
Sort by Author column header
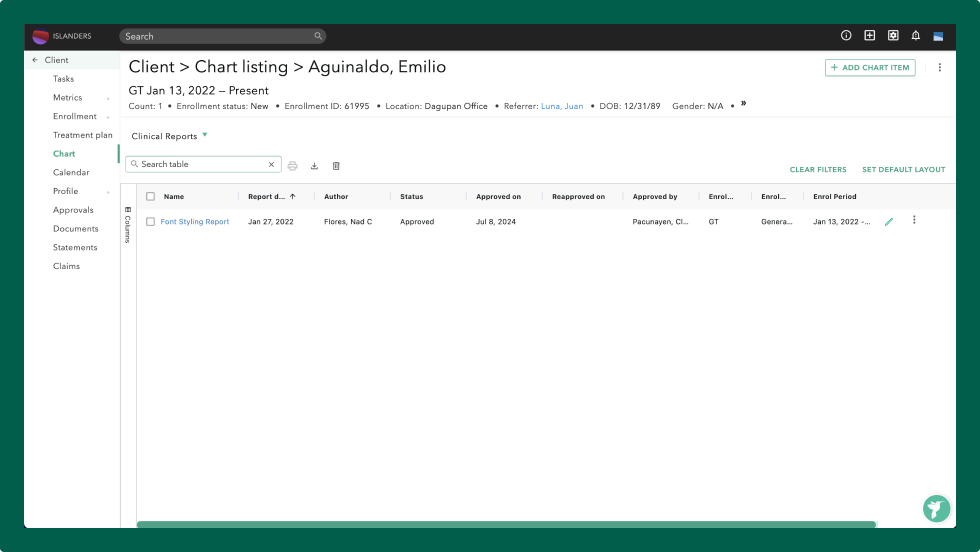[336, 196]
